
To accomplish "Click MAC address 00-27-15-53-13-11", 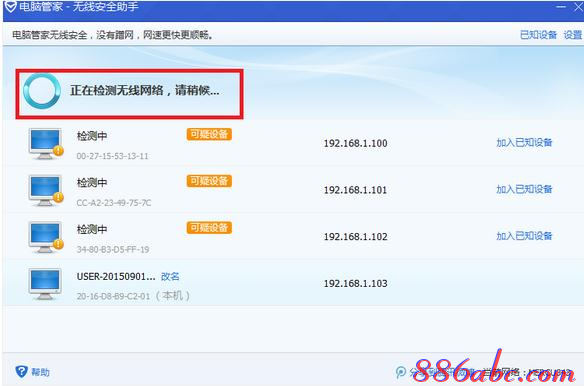I will pos(112,156).
